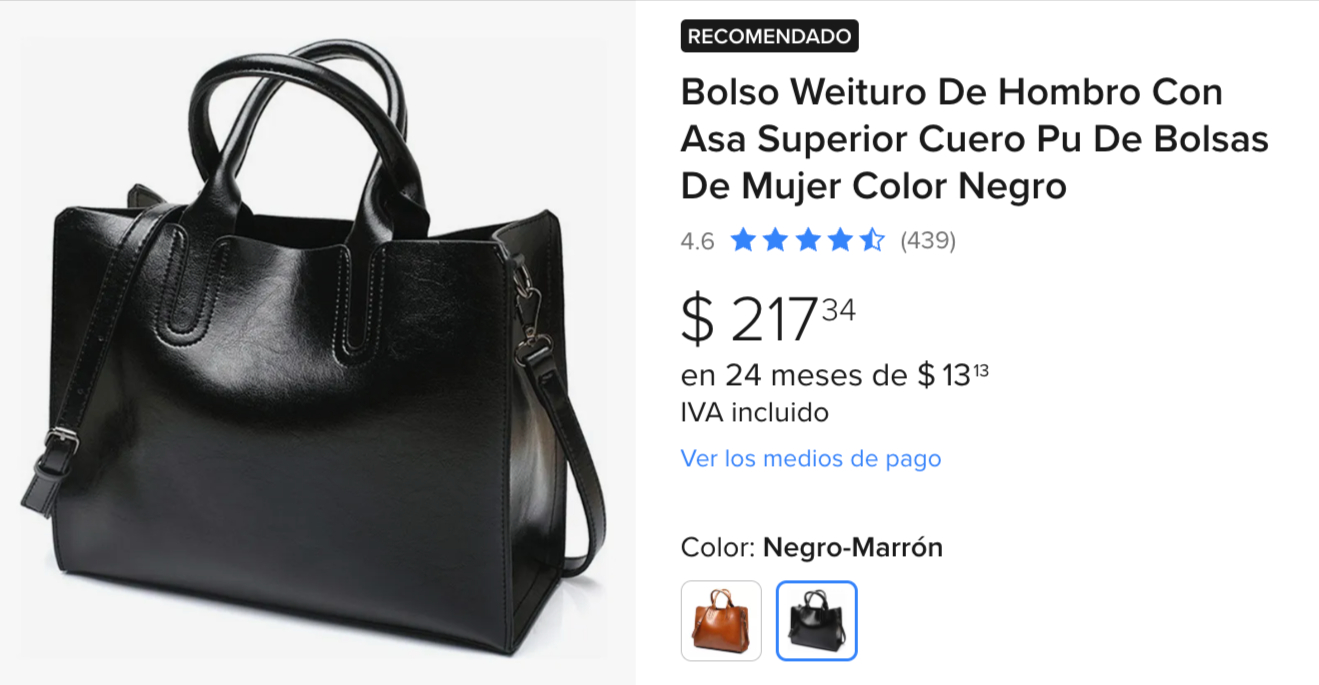Click the third blue rating star
Image resolution: width=1319 pixels, height=685 pixels.
click(807, 240)
